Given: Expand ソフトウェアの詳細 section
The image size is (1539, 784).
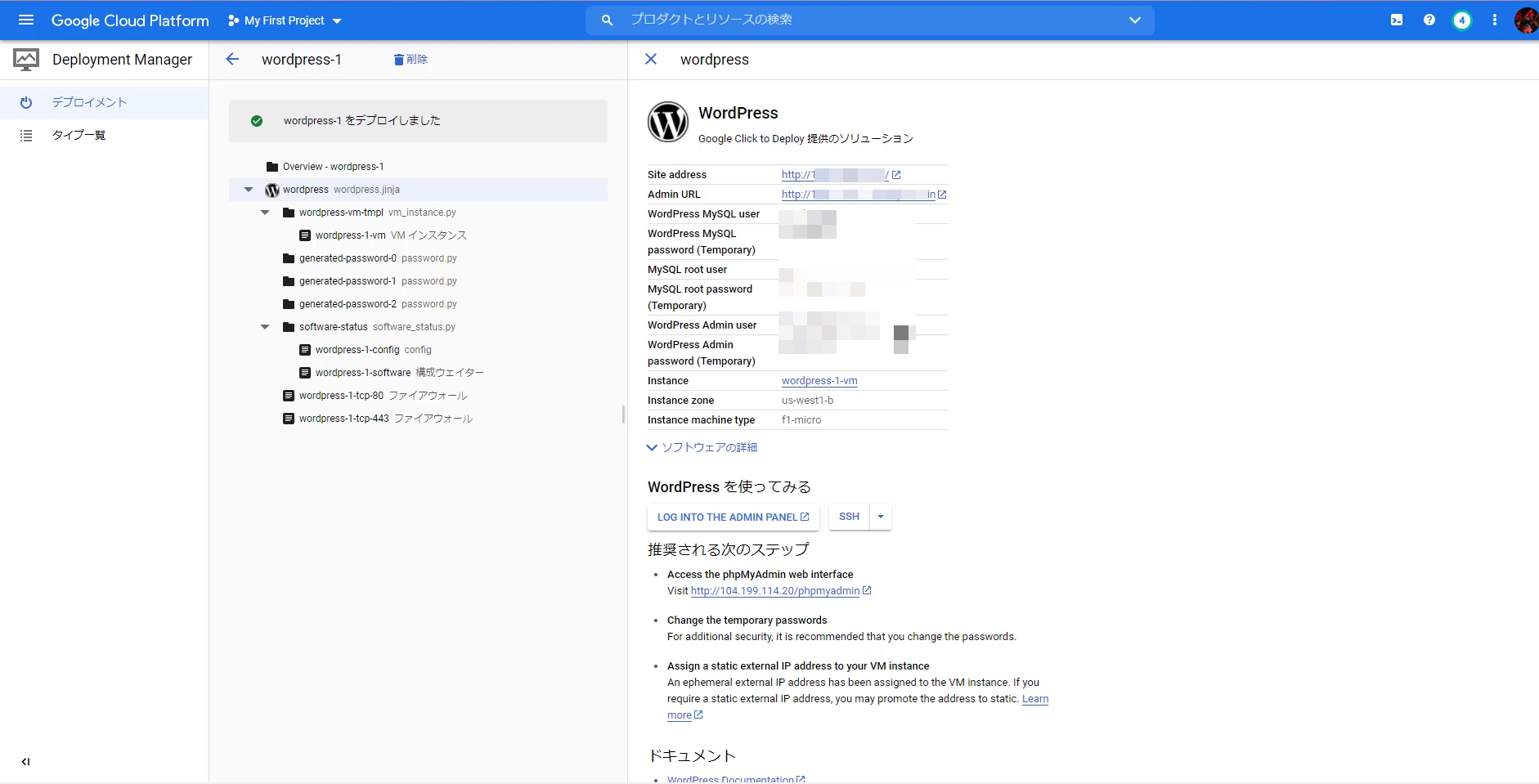Looking at the screenshot, I should point(702,447).
